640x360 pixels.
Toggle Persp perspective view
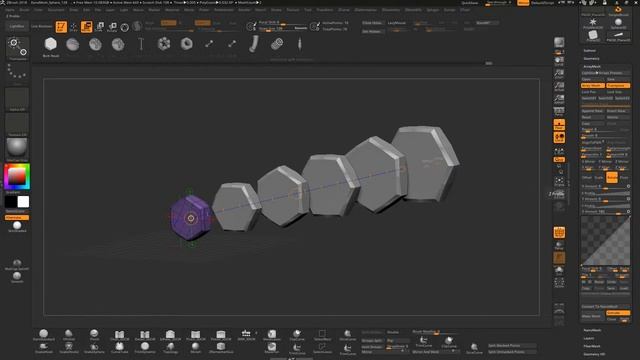click(559, 112)
